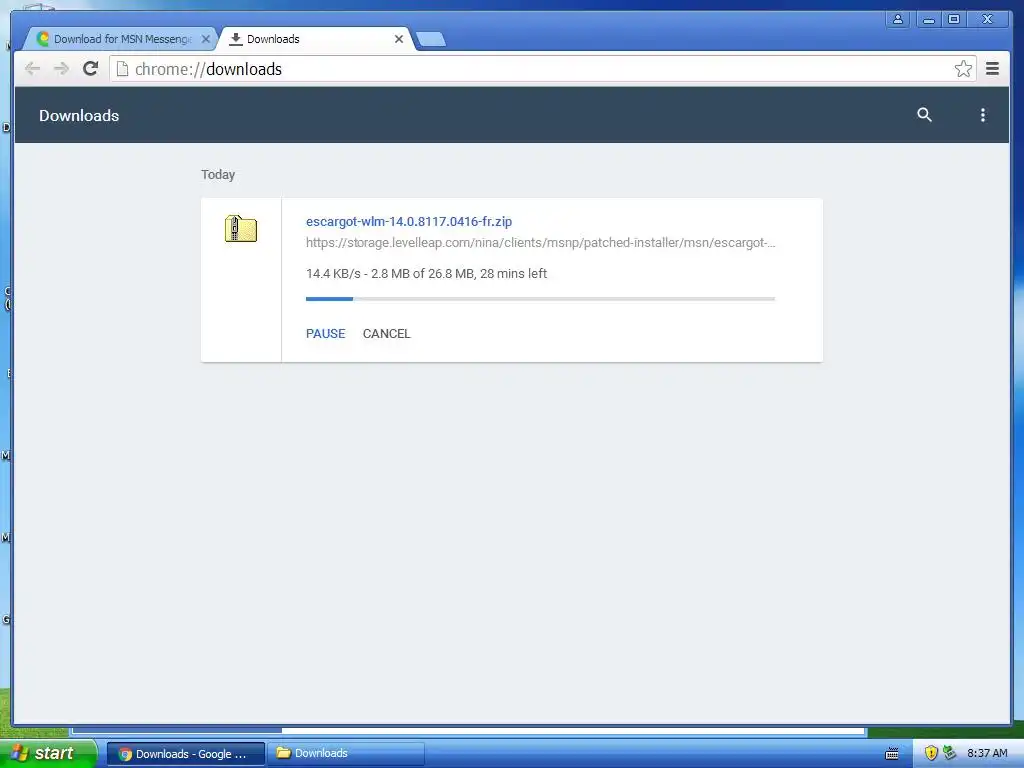Image resolution: width=1024 pixels, height=768 pixels.
Task: Click the 8:37 AM system clock
Action: pyautogui.click(x=987, y=753)
